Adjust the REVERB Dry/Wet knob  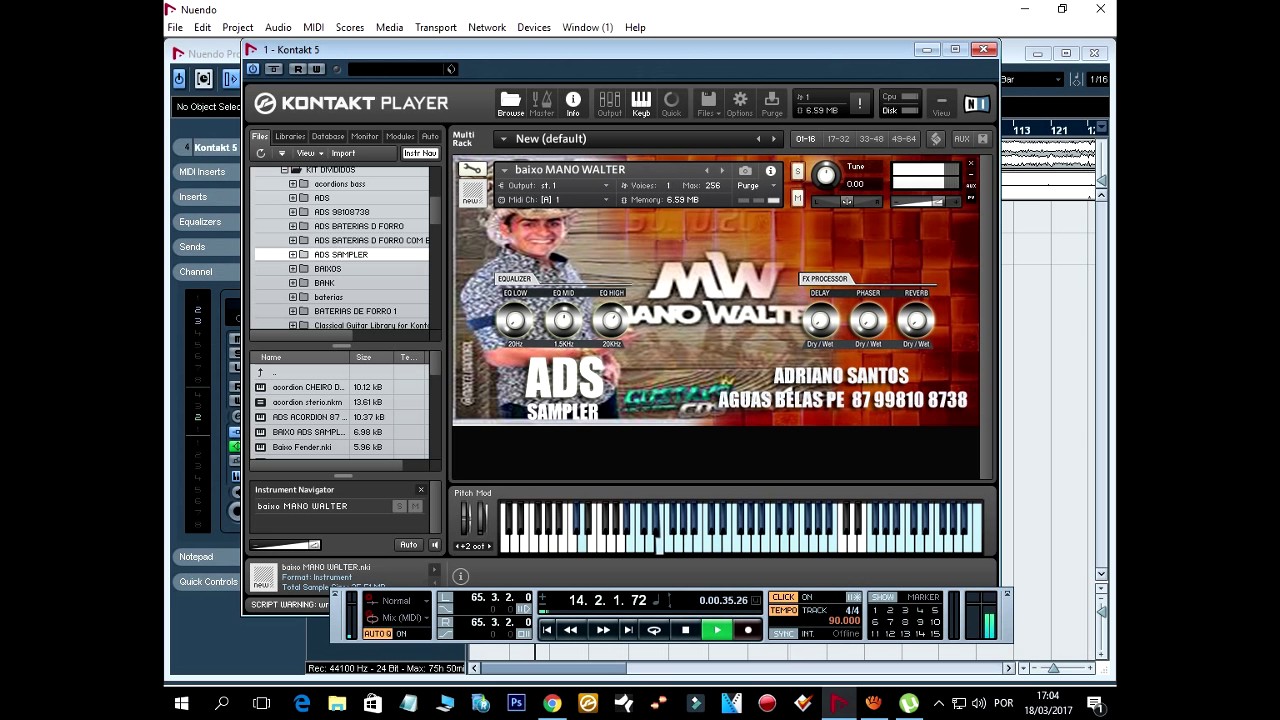click(916, 321)
